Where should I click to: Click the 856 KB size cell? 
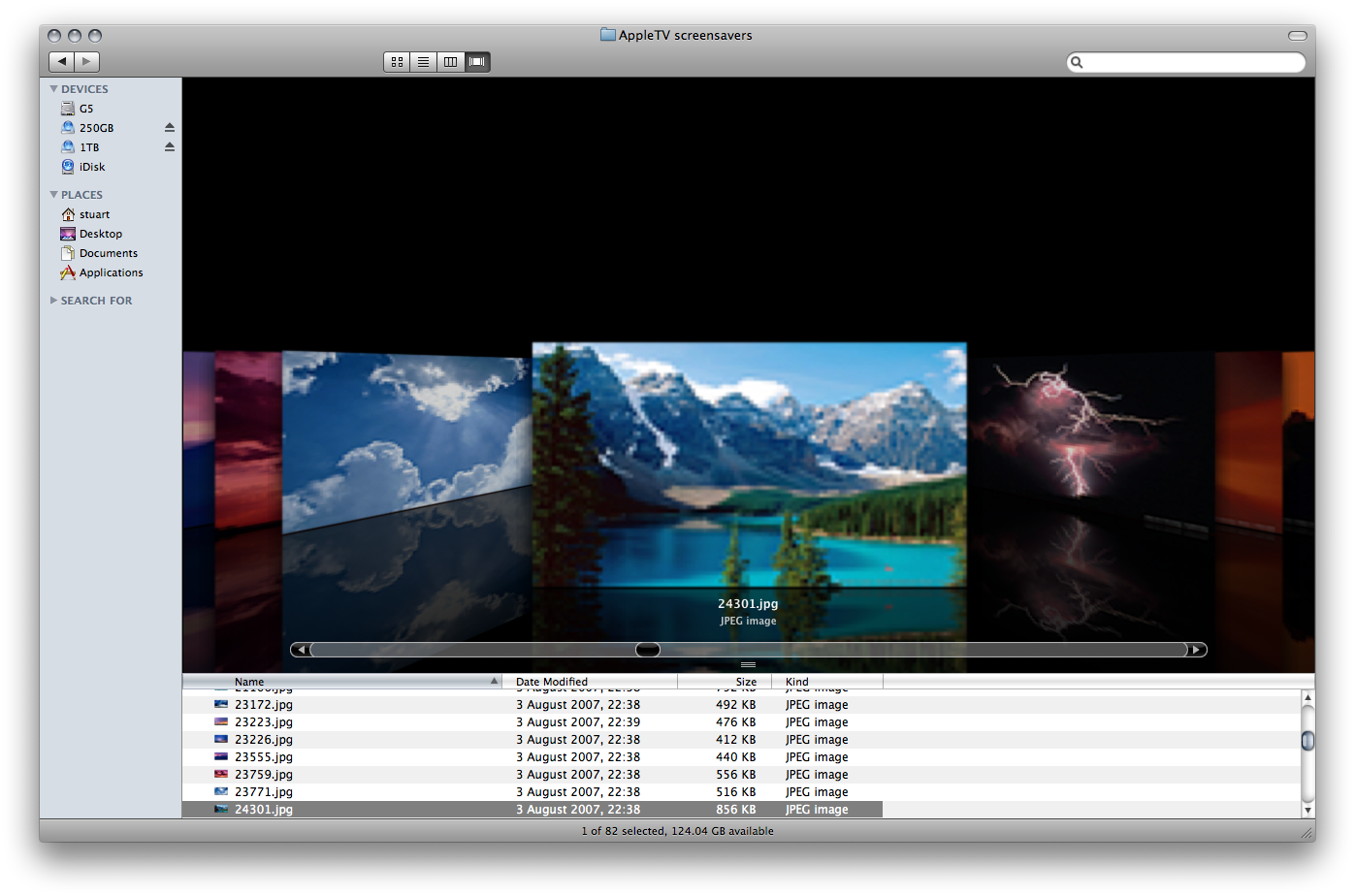[x=736, y=810]
